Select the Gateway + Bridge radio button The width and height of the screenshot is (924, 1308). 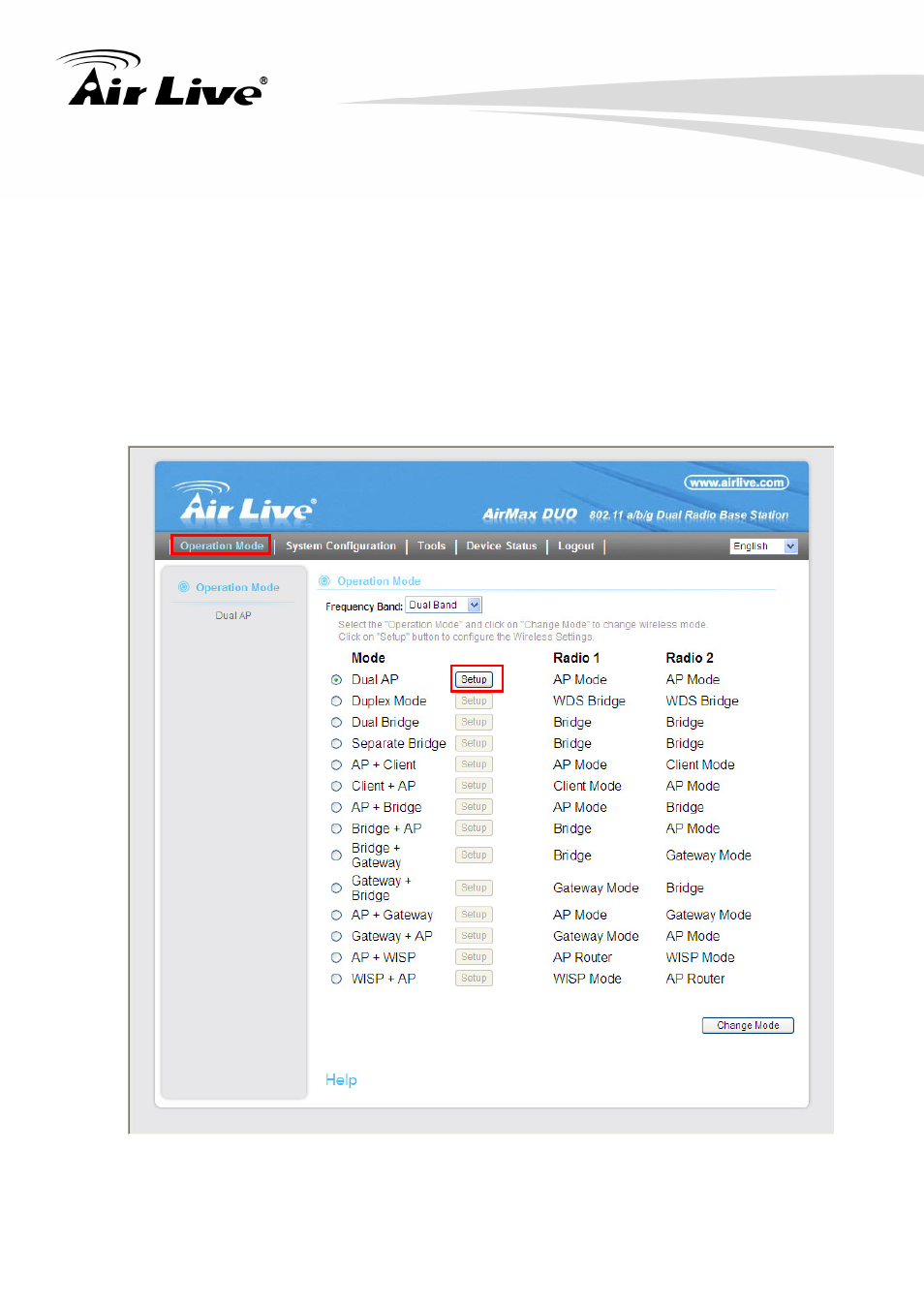[x=336, y=888]
